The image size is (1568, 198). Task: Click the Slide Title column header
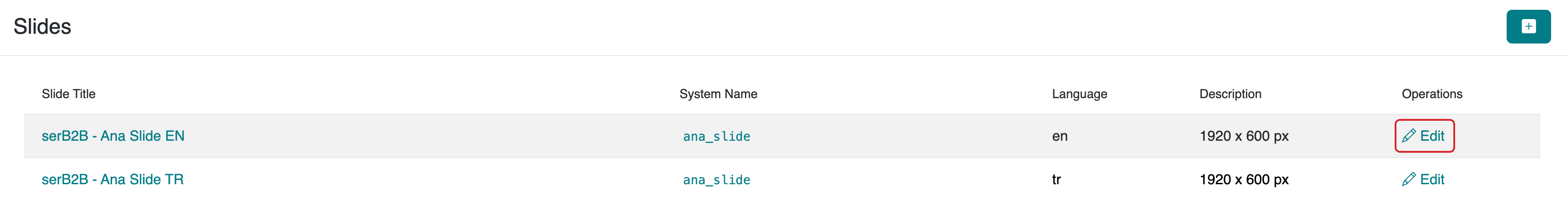[x=68, y=94]
